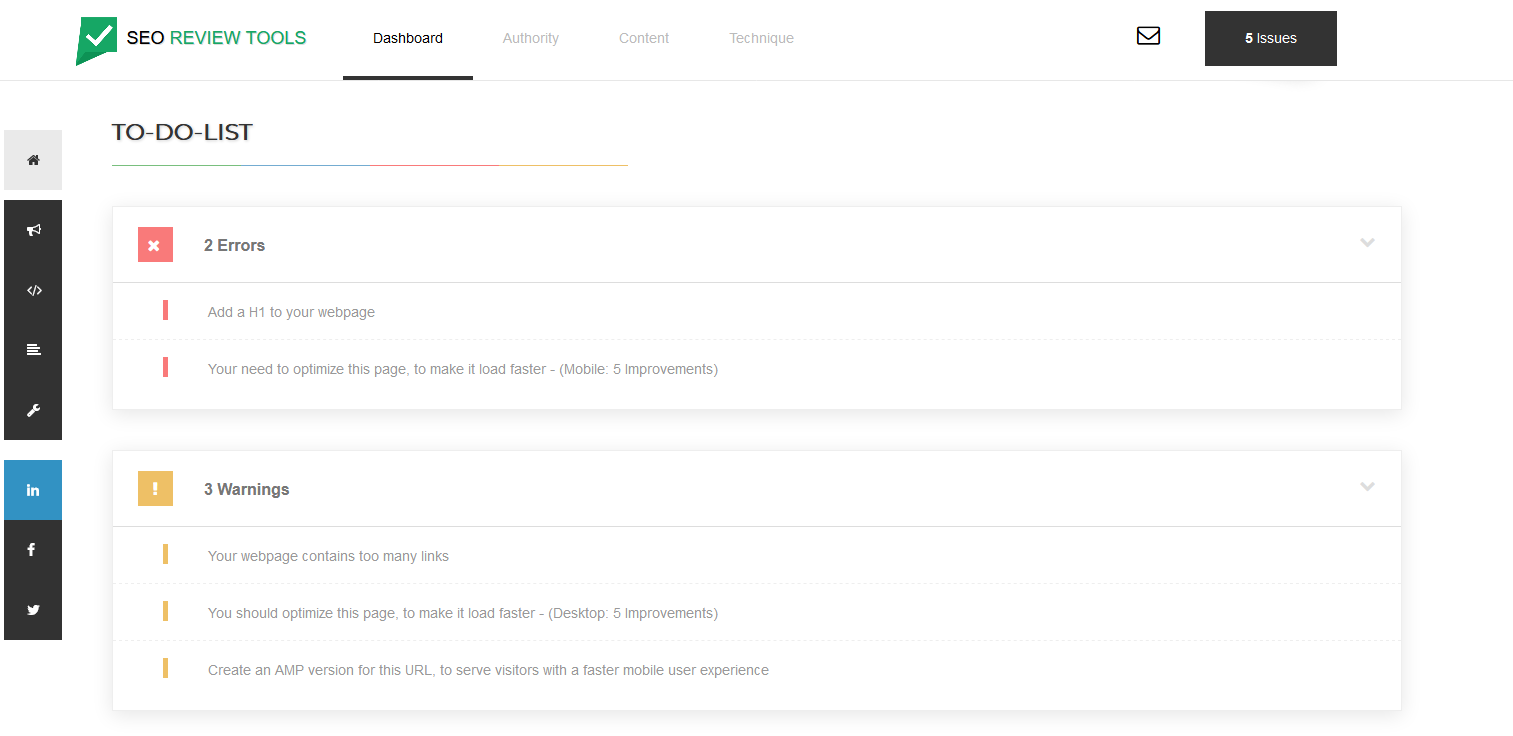Click the '2 Errors' heading text
Image resolution: width=1513 pixels, height=736 pixels.
pos(234,245)
